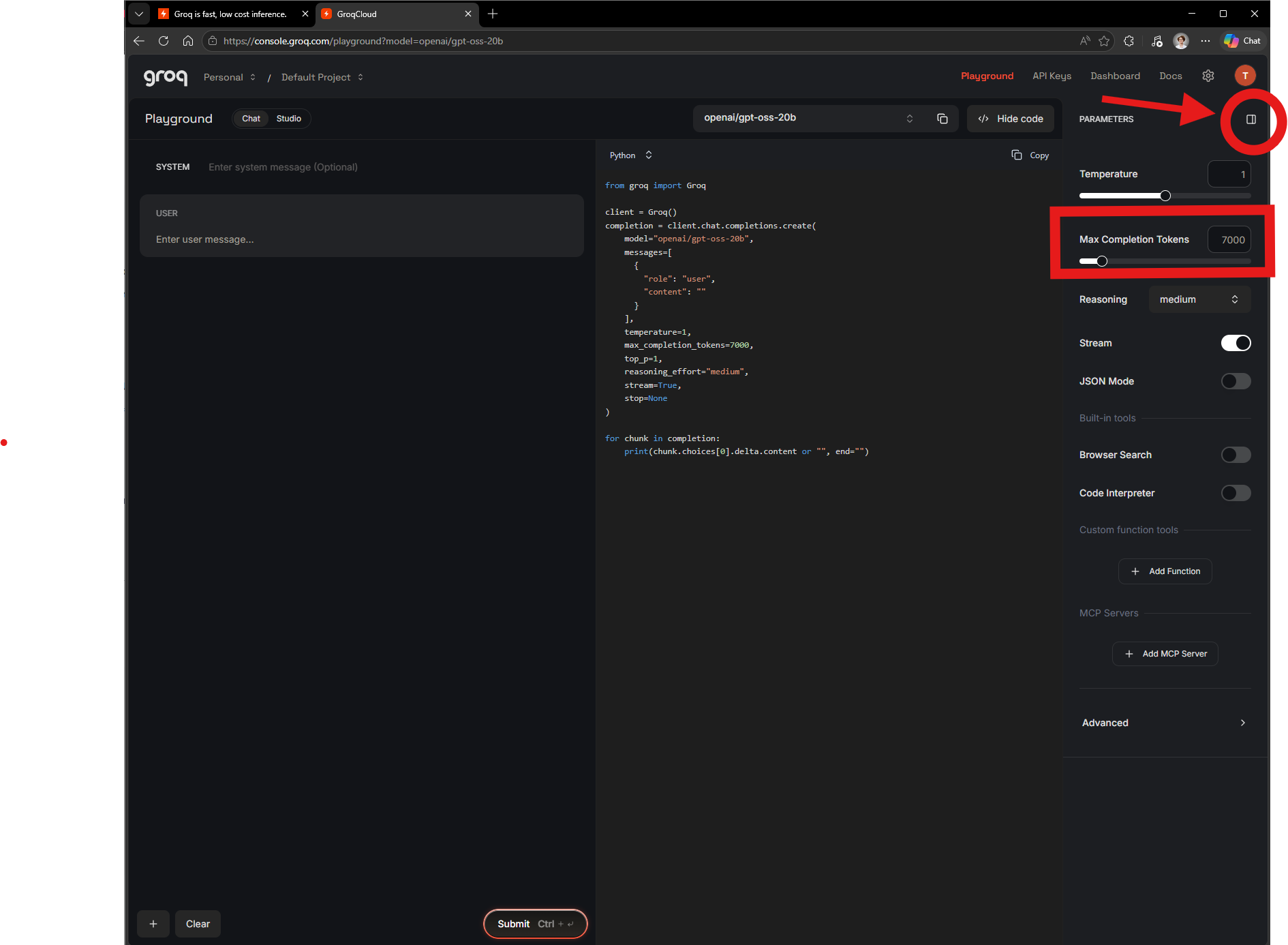Viewport: 1288px width, 945px height.
Task: Open browser extensions menu
Action: (x=1129, y=41)
